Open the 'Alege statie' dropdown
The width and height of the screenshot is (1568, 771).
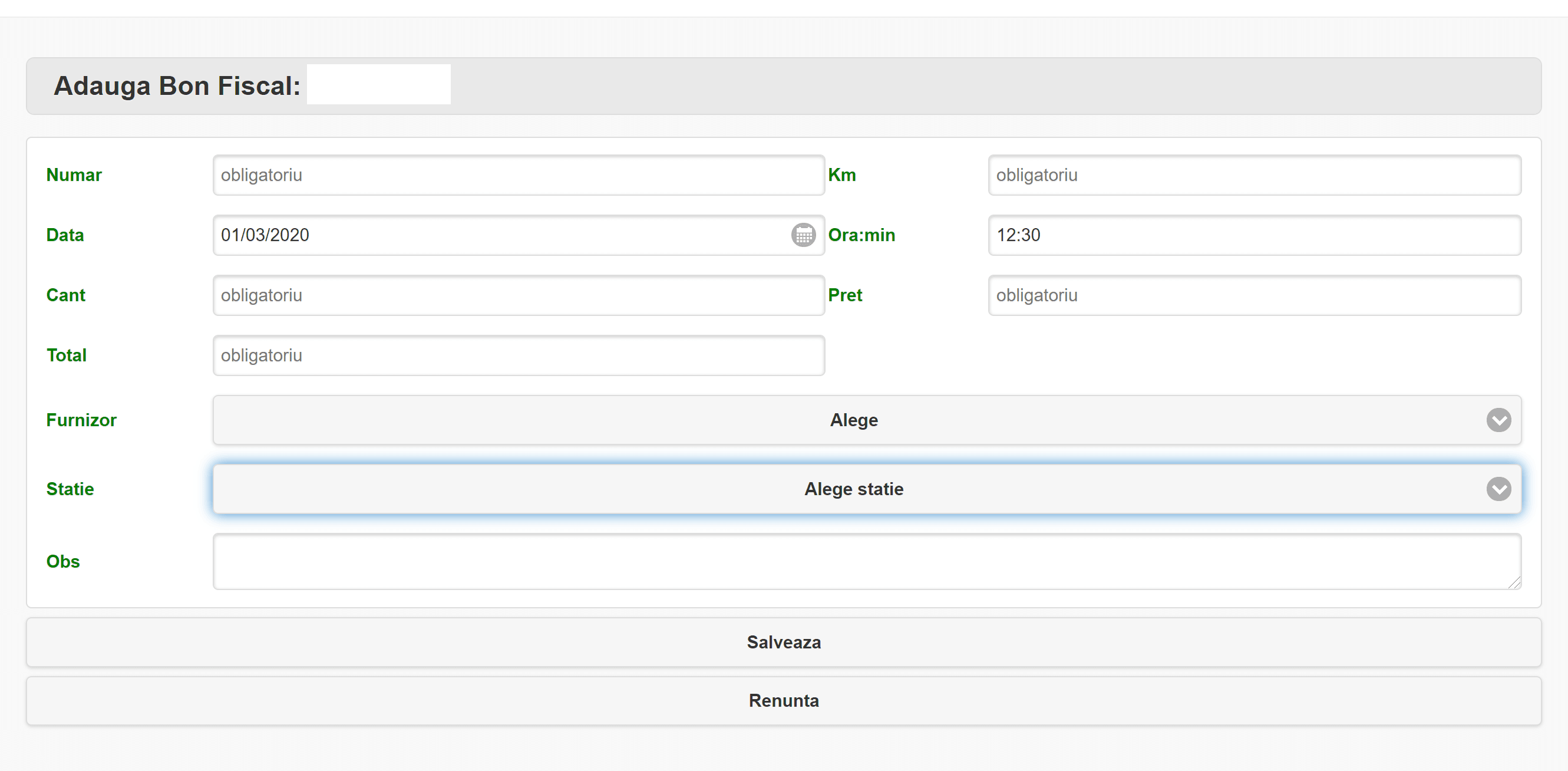pos(867,489)
